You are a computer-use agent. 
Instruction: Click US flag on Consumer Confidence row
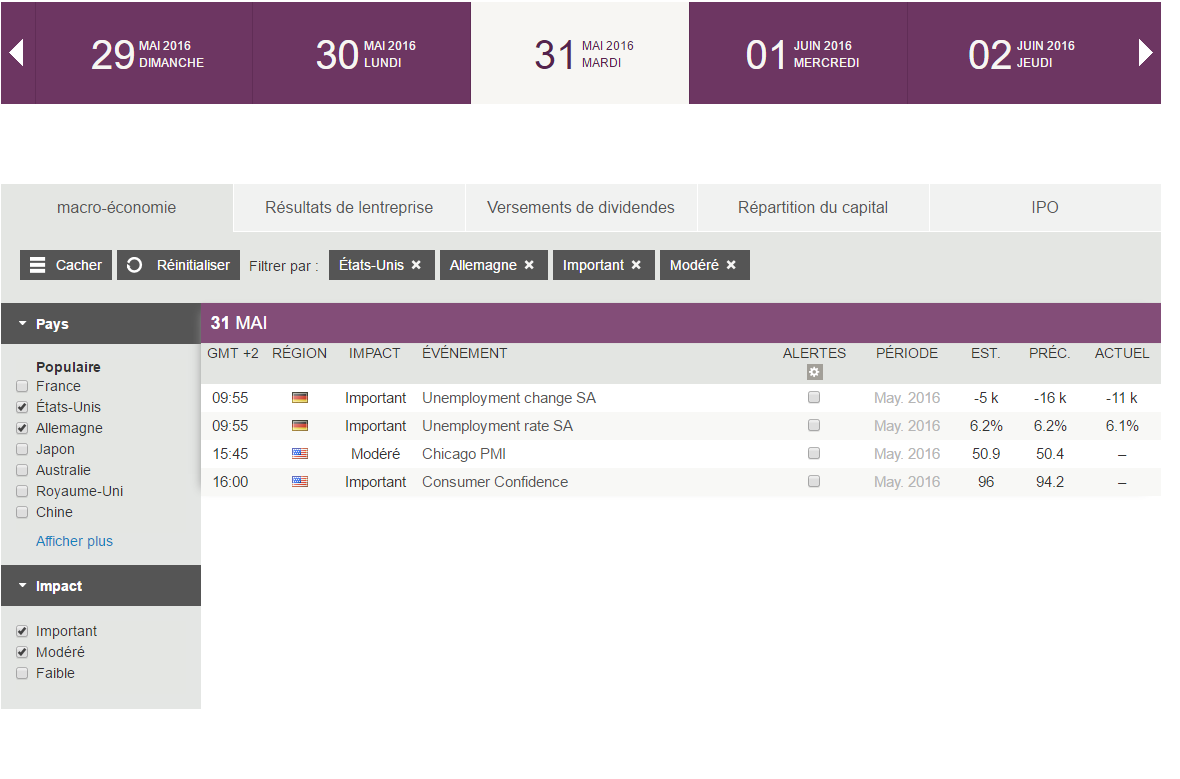[x=300, y=481]
